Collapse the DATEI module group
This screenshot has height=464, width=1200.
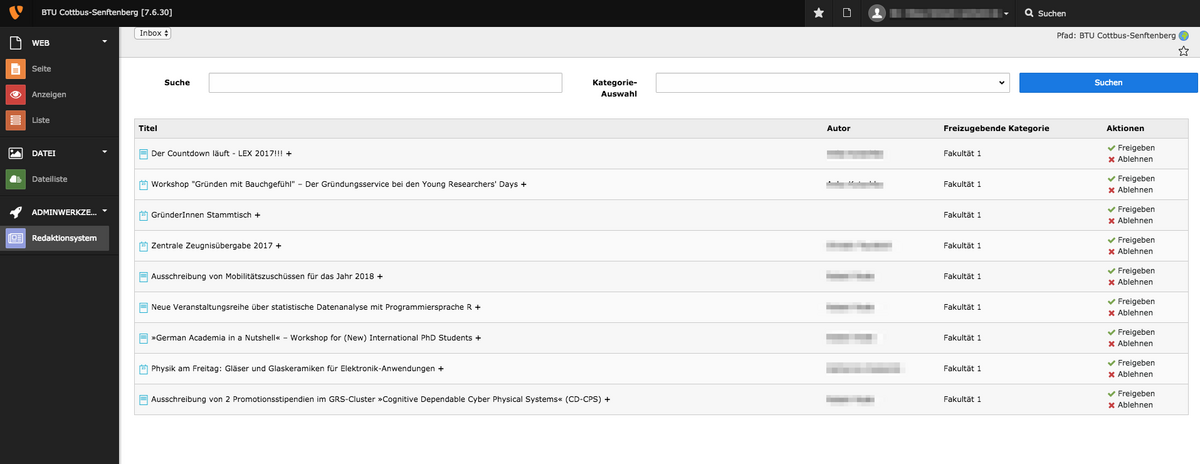104,152
